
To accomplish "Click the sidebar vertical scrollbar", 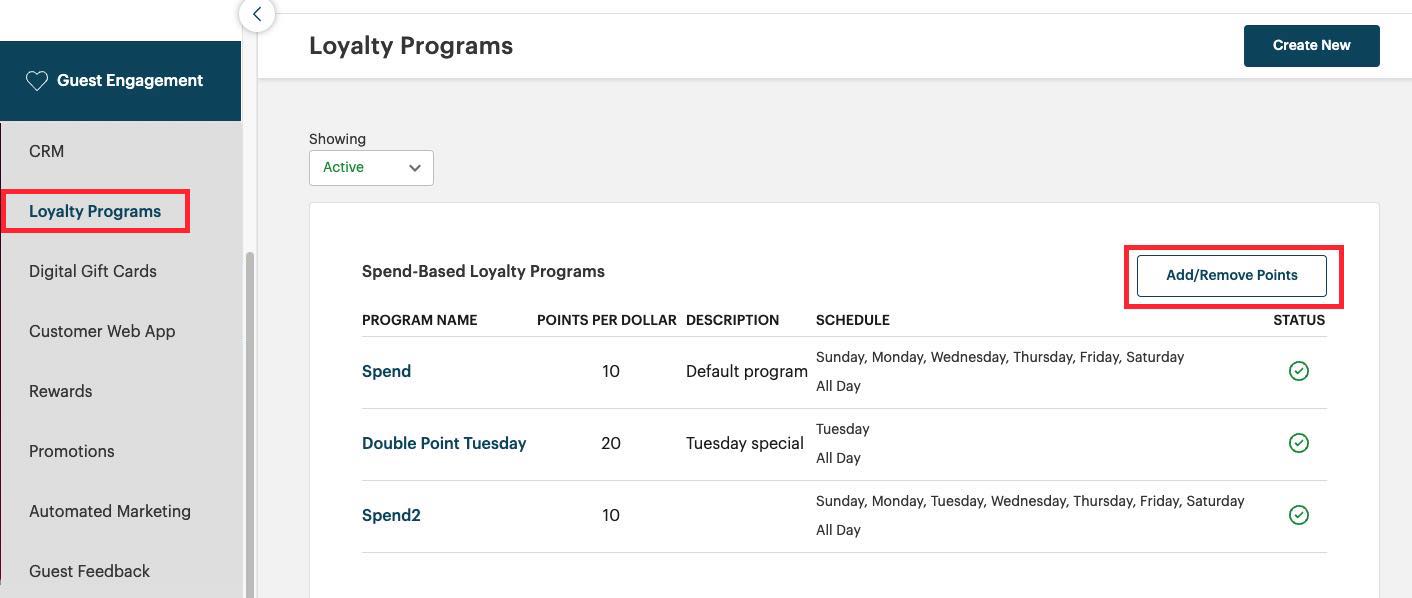I will pyautogui.click(x=250, y=420).
